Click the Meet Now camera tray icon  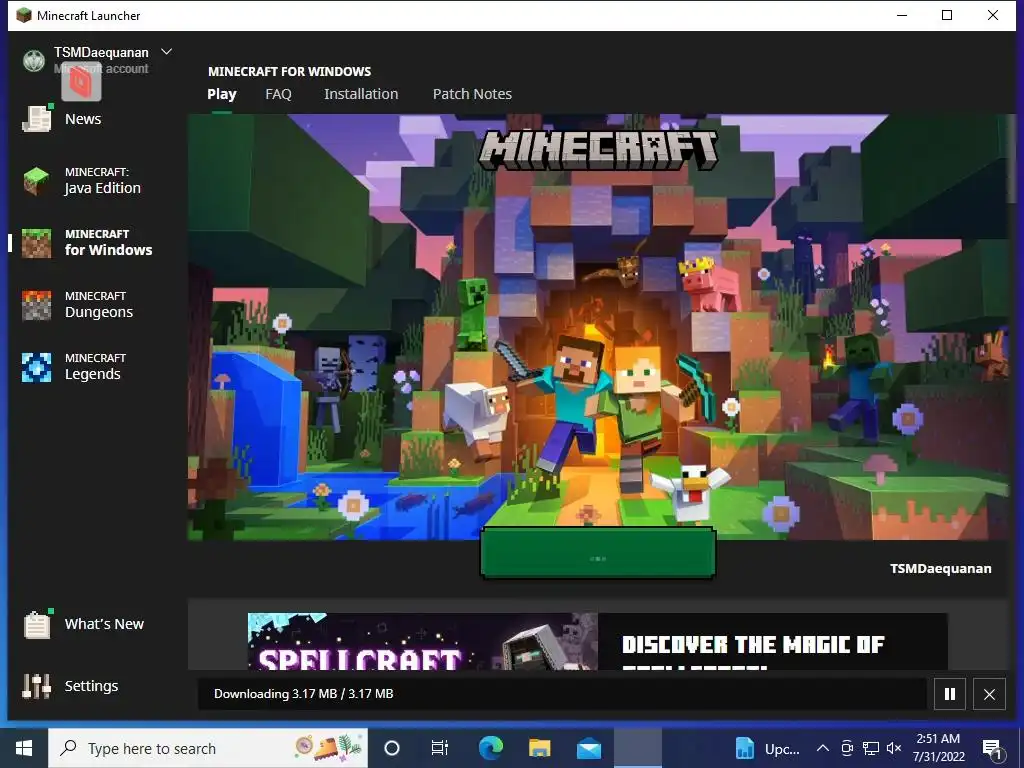click(x=847, y=748)
